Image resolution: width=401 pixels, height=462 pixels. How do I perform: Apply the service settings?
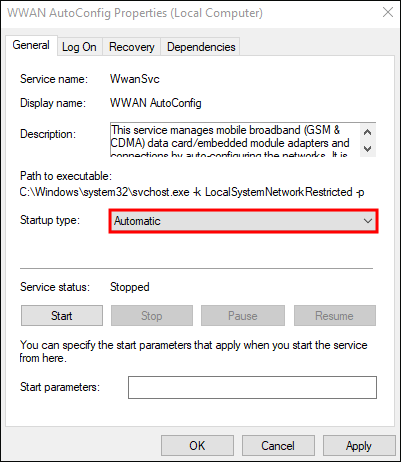pyautogui.click(x=359, y=446)
